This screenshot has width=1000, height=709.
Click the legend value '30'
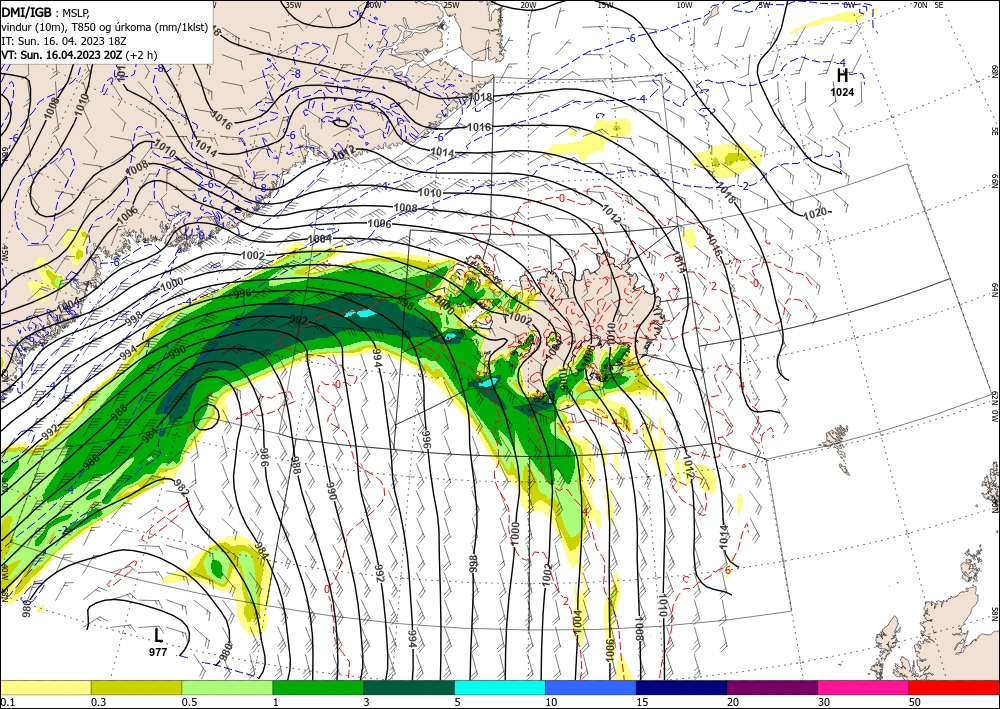(x=824, y=702)
